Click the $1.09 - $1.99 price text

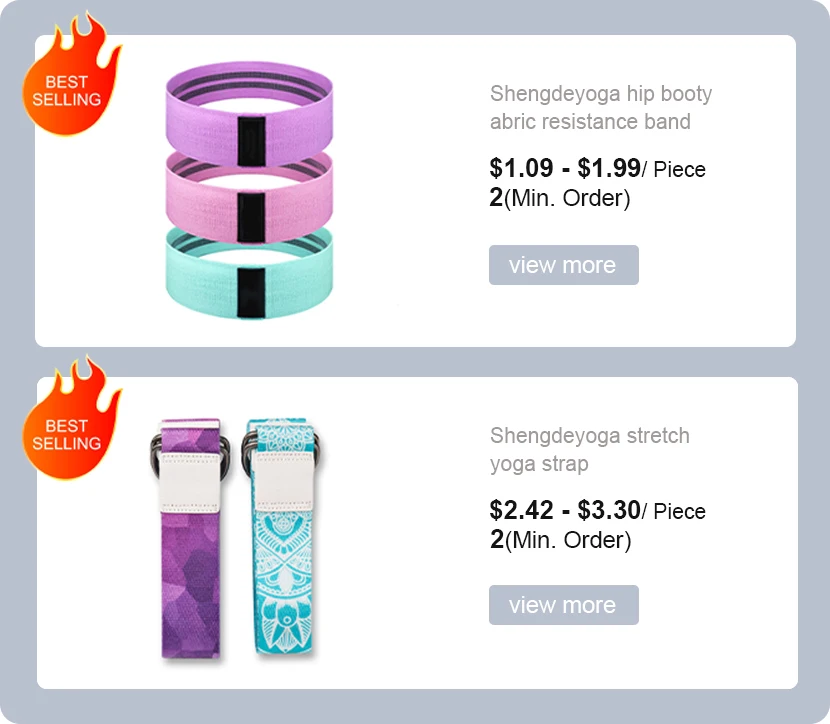pos(564,168)
